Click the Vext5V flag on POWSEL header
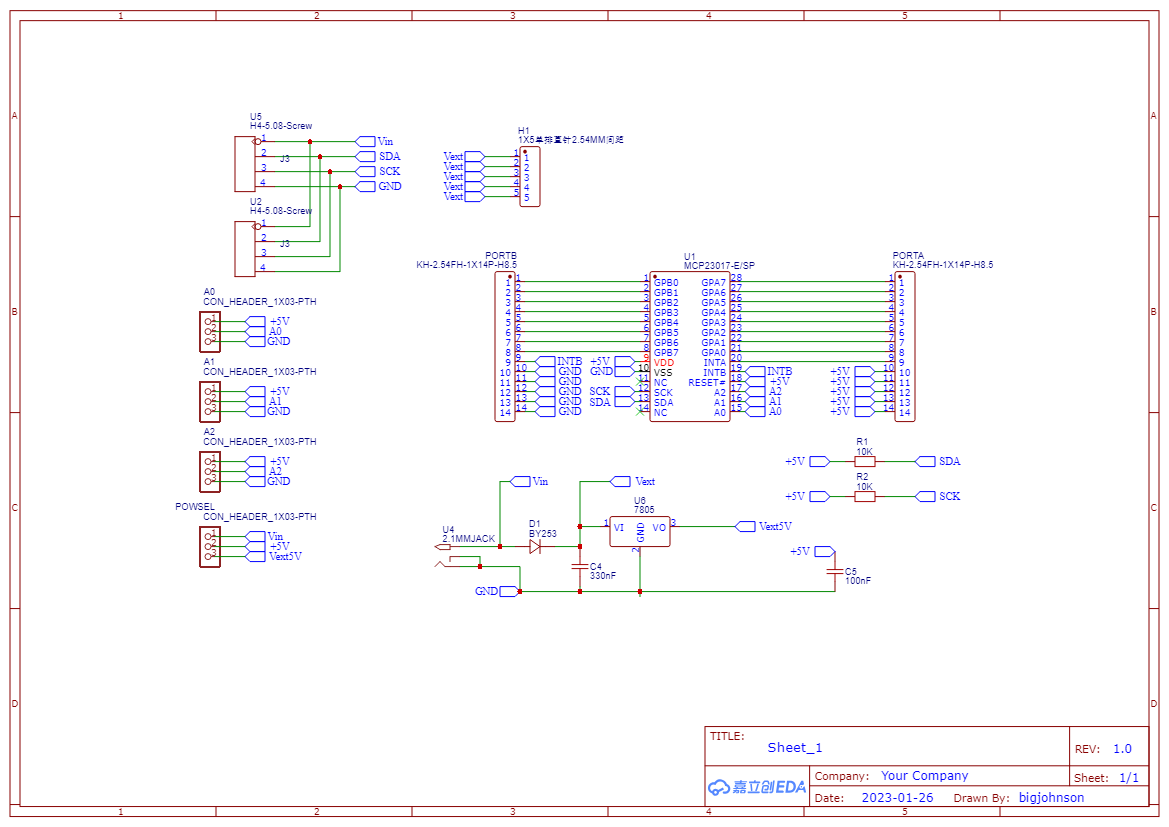 256,557
